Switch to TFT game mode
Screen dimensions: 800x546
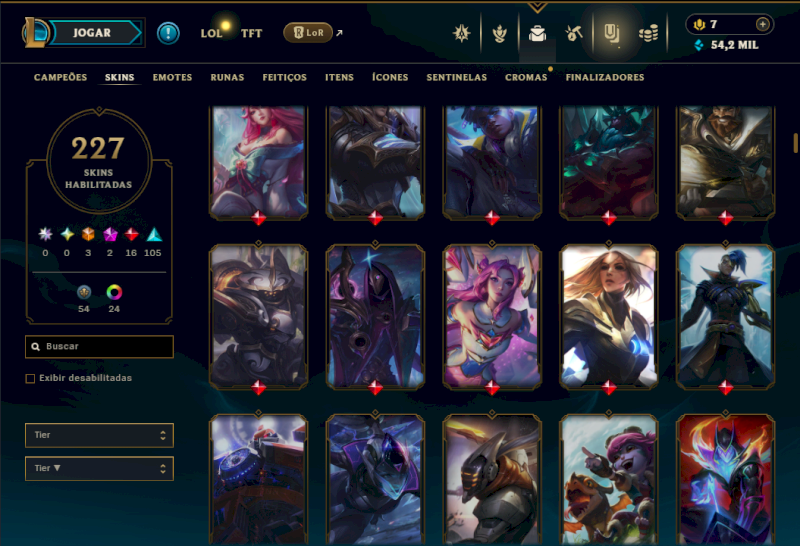(x=252, y=34)
